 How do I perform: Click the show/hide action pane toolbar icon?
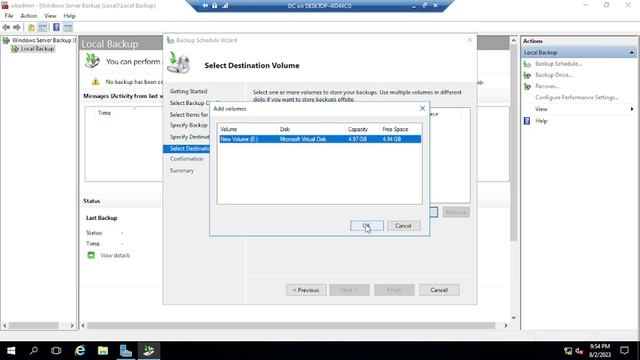coord(68,27)
